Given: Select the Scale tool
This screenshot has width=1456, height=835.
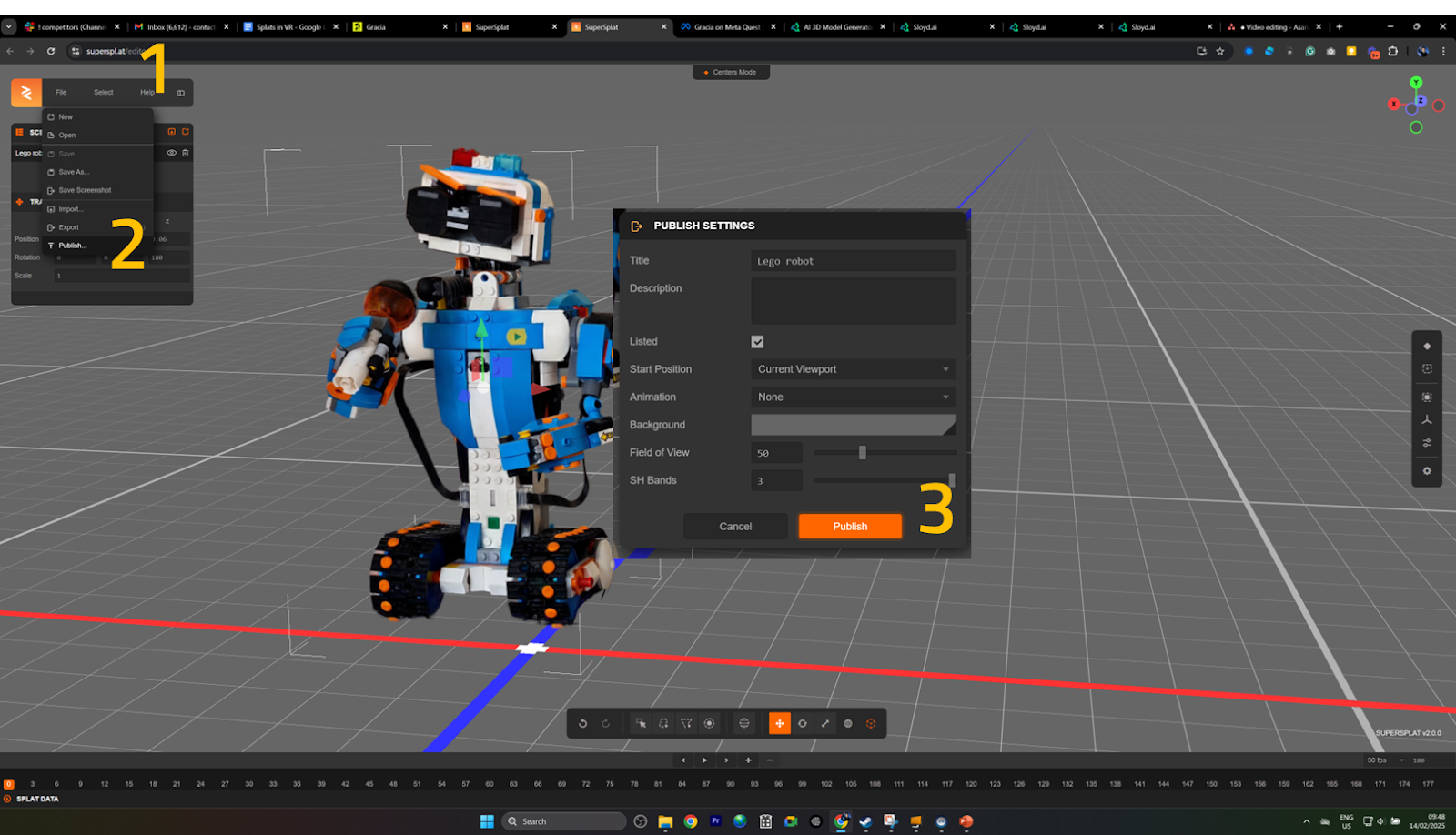Looking at the screenshot, I should (824, 723).
